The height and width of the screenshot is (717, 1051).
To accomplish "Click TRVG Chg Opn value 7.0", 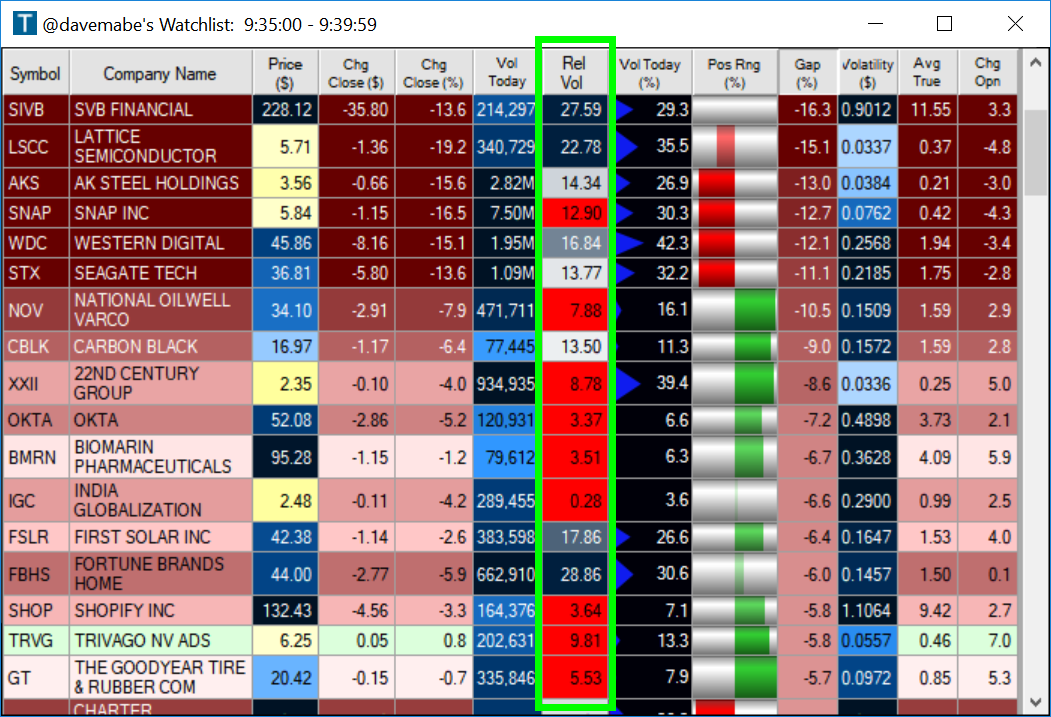I will [x=988, y=641].
